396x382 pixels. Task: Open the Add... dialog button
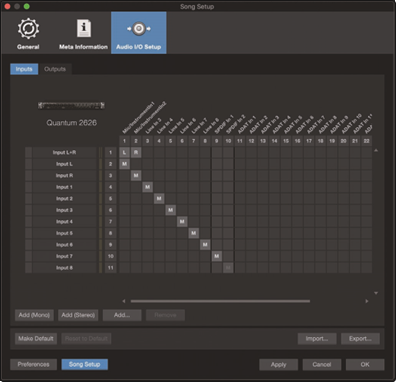click(122, 315)
